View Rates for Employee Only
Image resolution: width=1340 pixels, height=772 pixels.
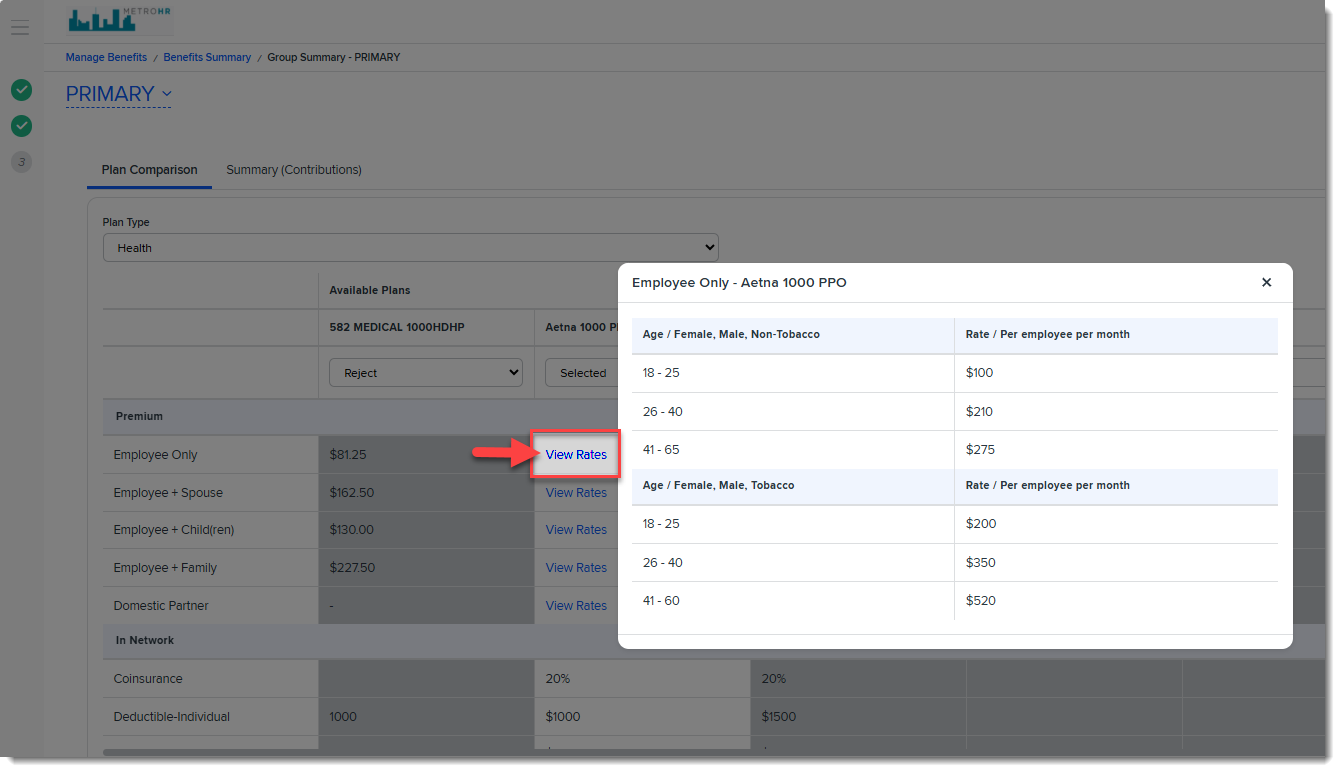click(x=576, y=455)
